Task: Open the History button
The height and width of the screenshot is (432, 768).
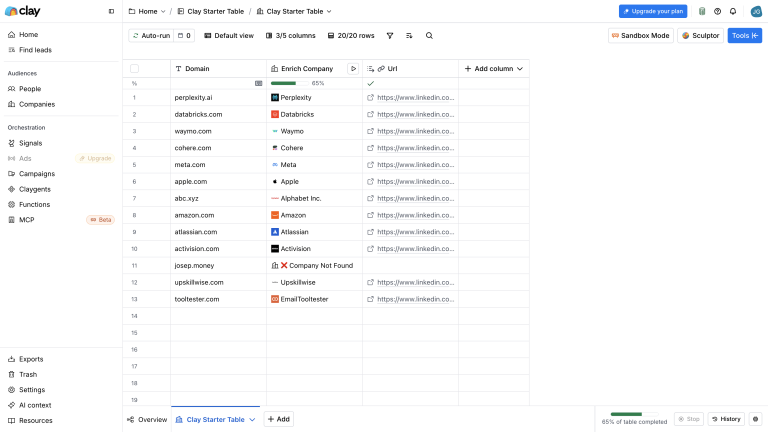Action: coord(726,419)
